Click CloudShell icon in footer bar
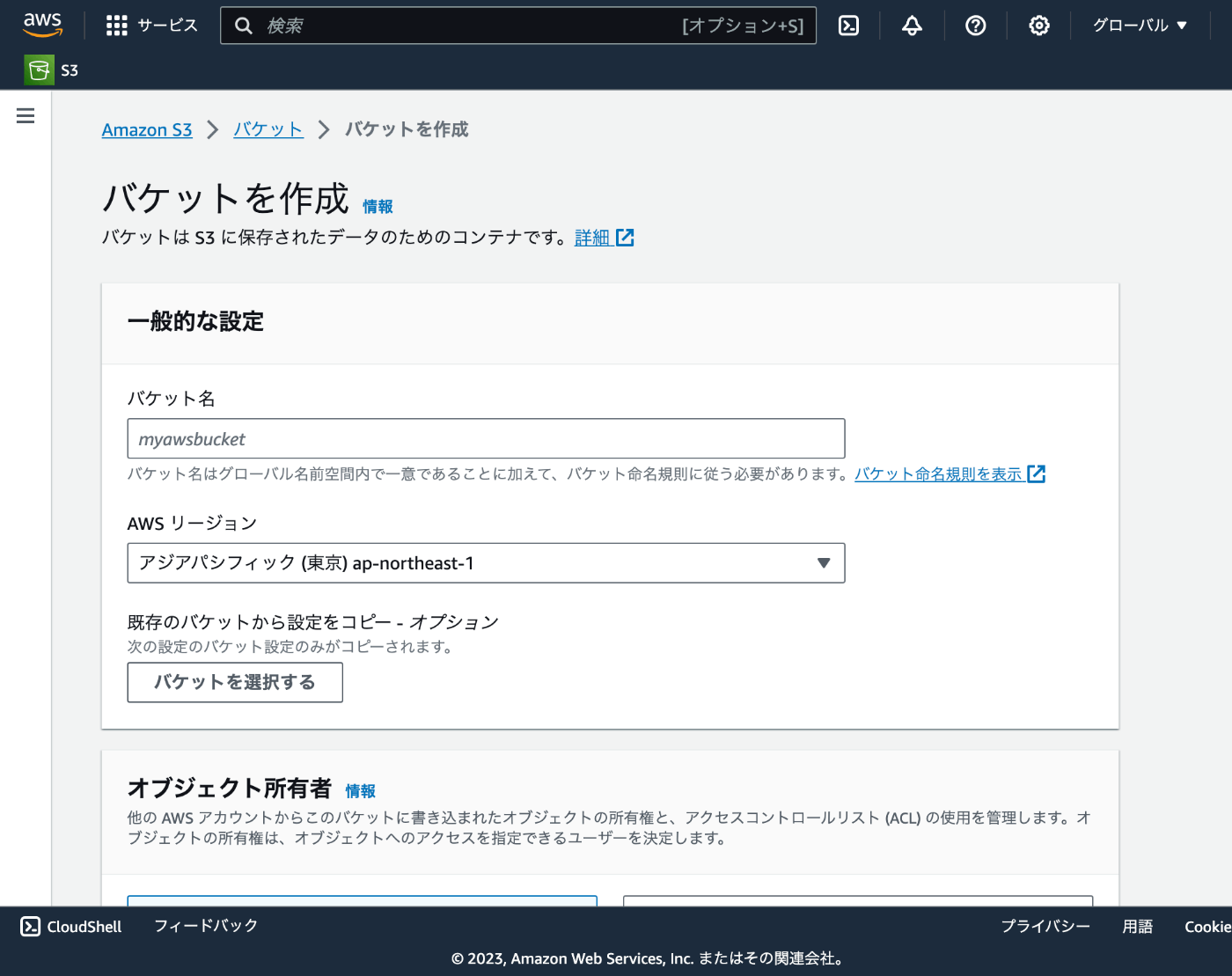Screen dimensions: 1232x976 (30, 926)
